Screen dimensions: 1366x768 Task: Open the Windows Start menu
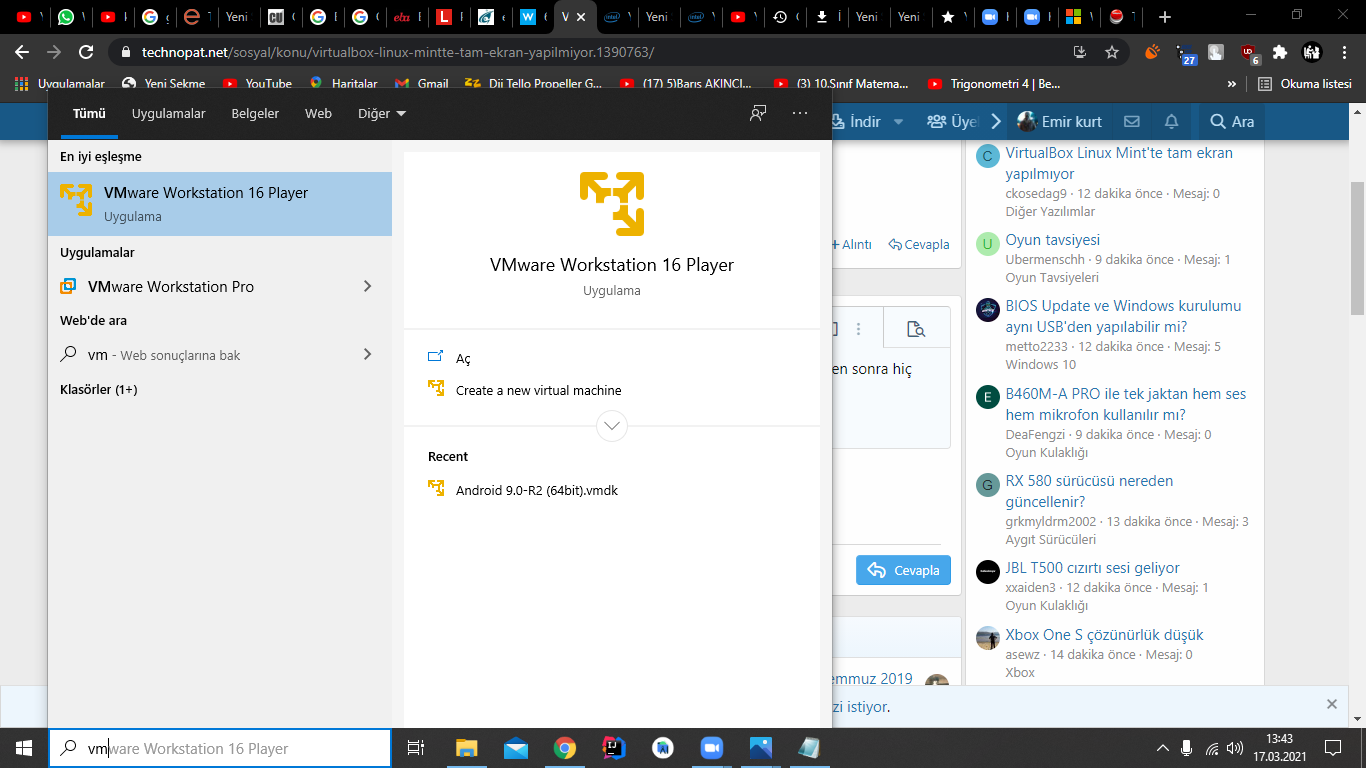pyautogui.click(x=24, y=748)
